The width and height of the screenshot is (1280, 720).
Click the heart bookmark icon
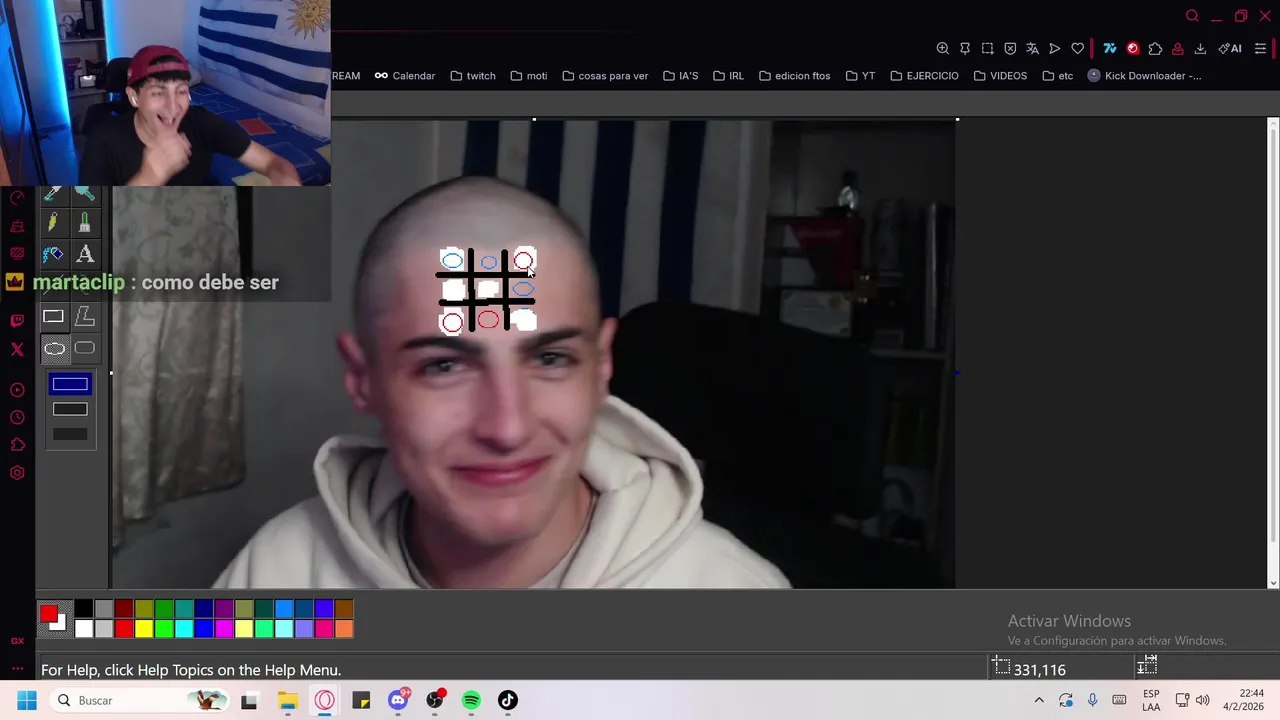pyautogui.click(x=1077, y=48)
